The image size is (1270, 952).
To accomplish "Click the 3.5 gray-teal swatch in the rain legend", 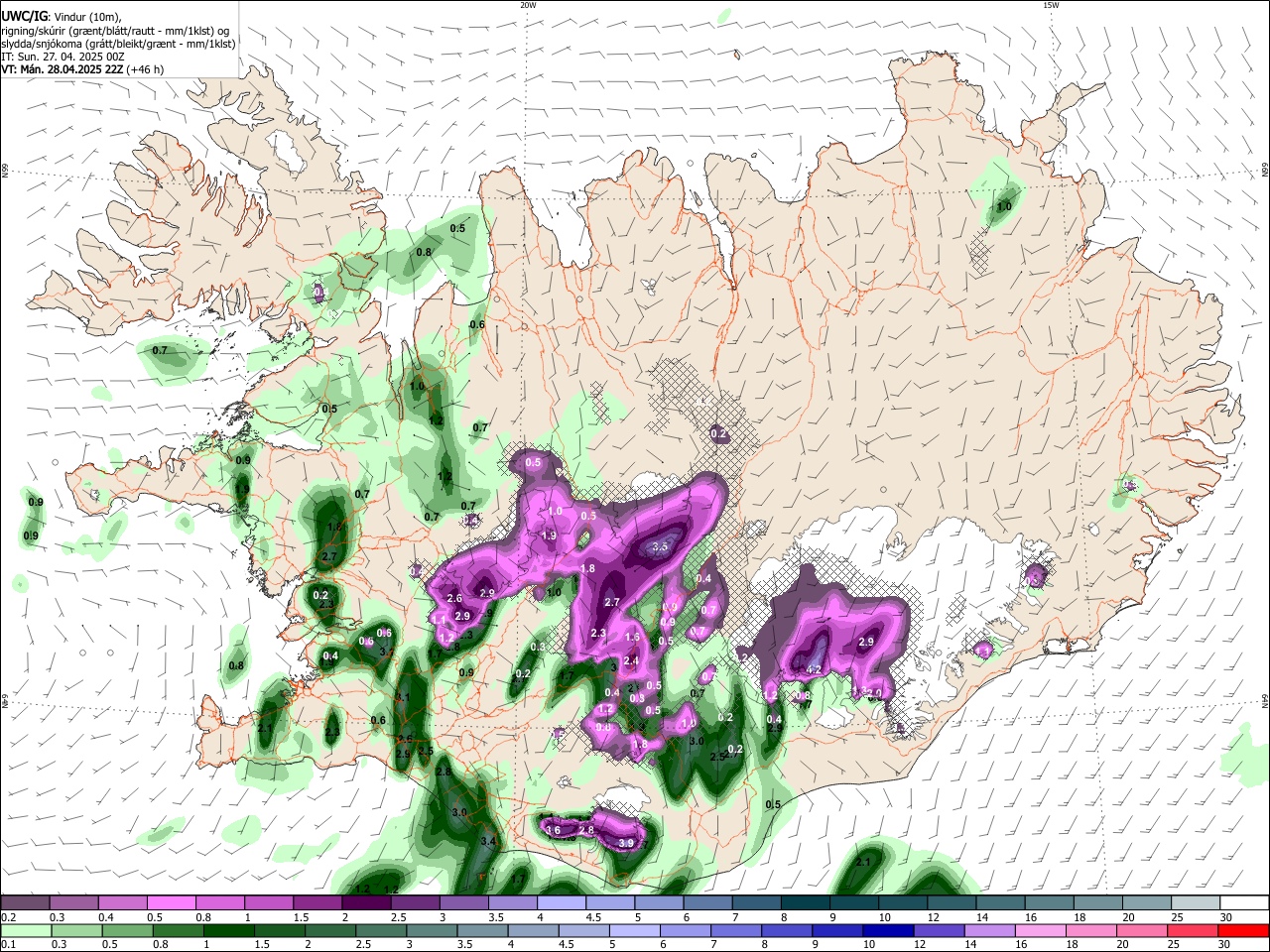I will (x=482, y=930).
